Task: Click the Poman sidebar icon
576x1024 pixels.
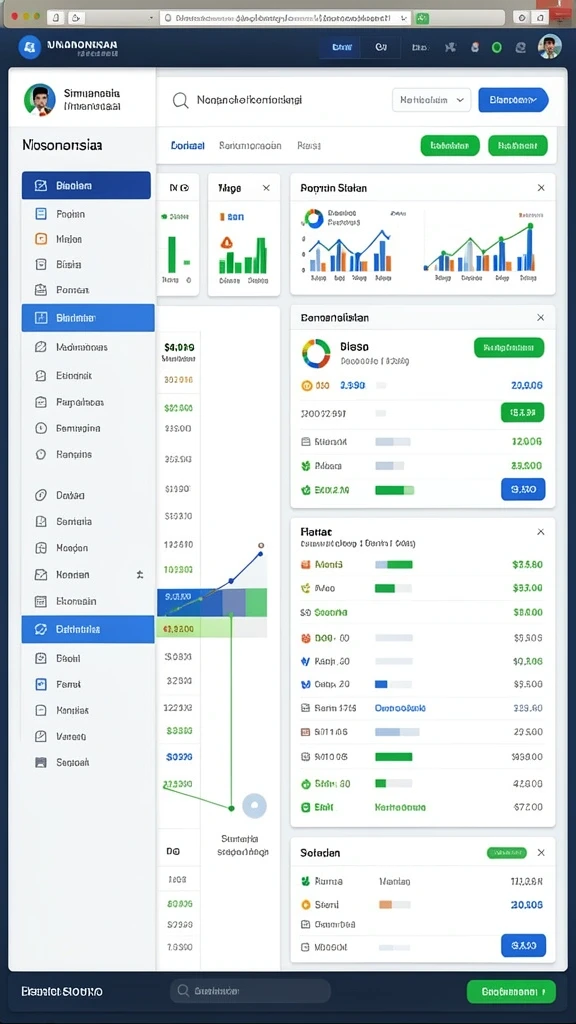Action: 40,290
